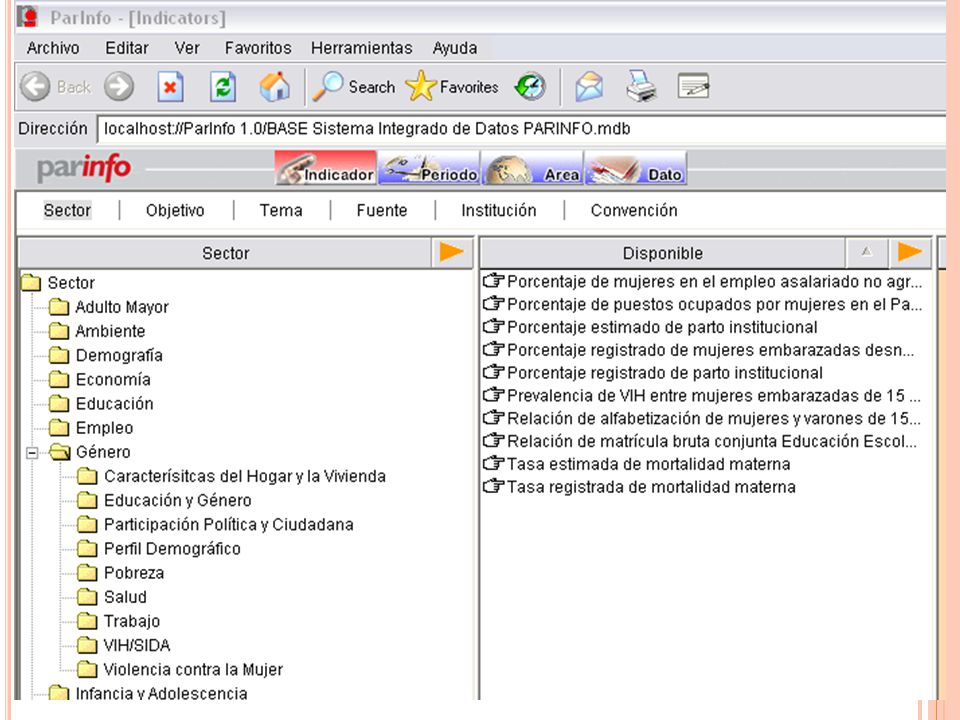Switch to the Area tab

532,168
